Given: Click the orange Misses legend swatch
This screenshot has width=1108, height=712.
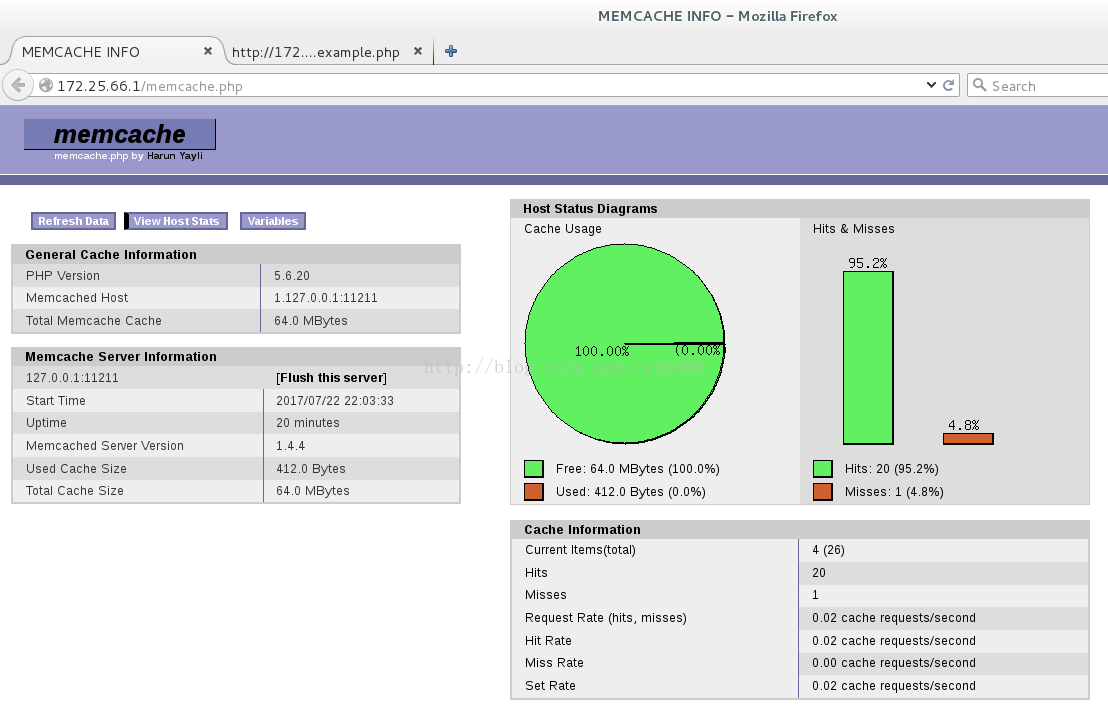Looking at the screenshot, I should click(x=823, y=492).
